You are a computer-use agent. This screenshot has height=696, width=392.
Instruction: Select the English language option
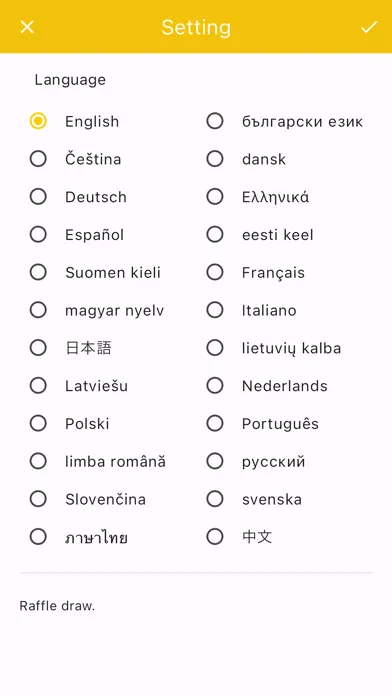coord(38,121)
